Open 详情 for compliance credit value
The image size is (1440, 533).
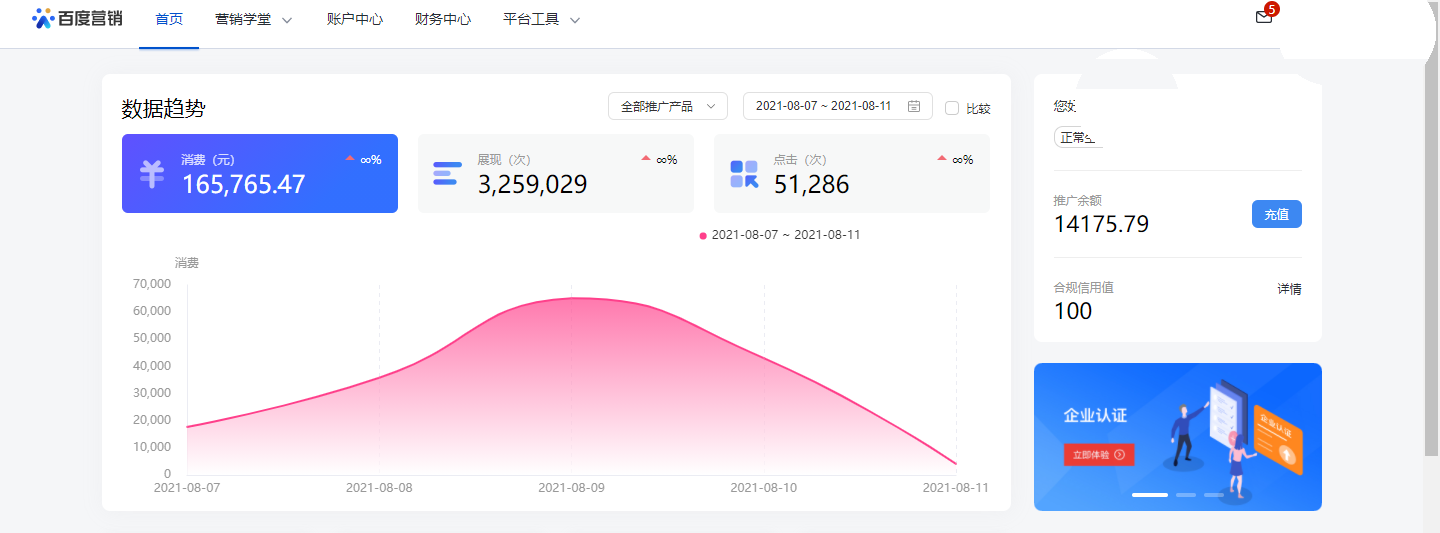(x=1288, y=289)
